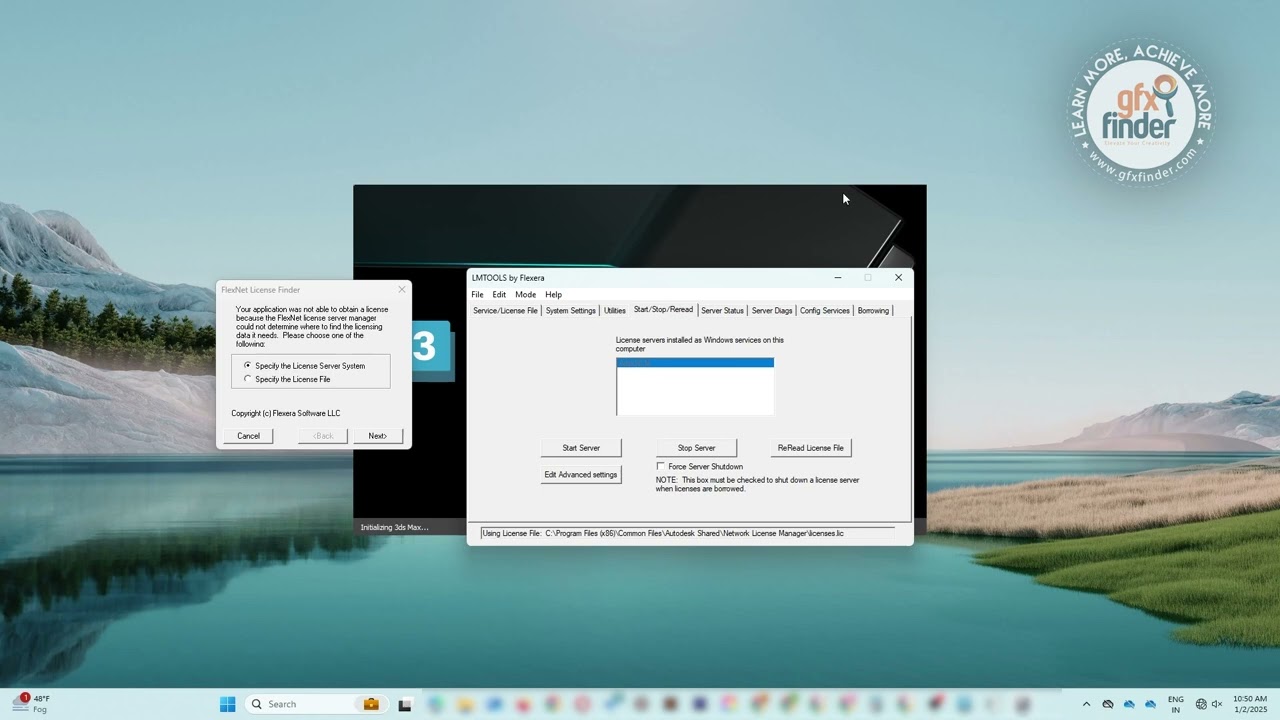Close the FlexNet License Finder dialog
This screenshot has height=720, width=1280.
(402, 290)
